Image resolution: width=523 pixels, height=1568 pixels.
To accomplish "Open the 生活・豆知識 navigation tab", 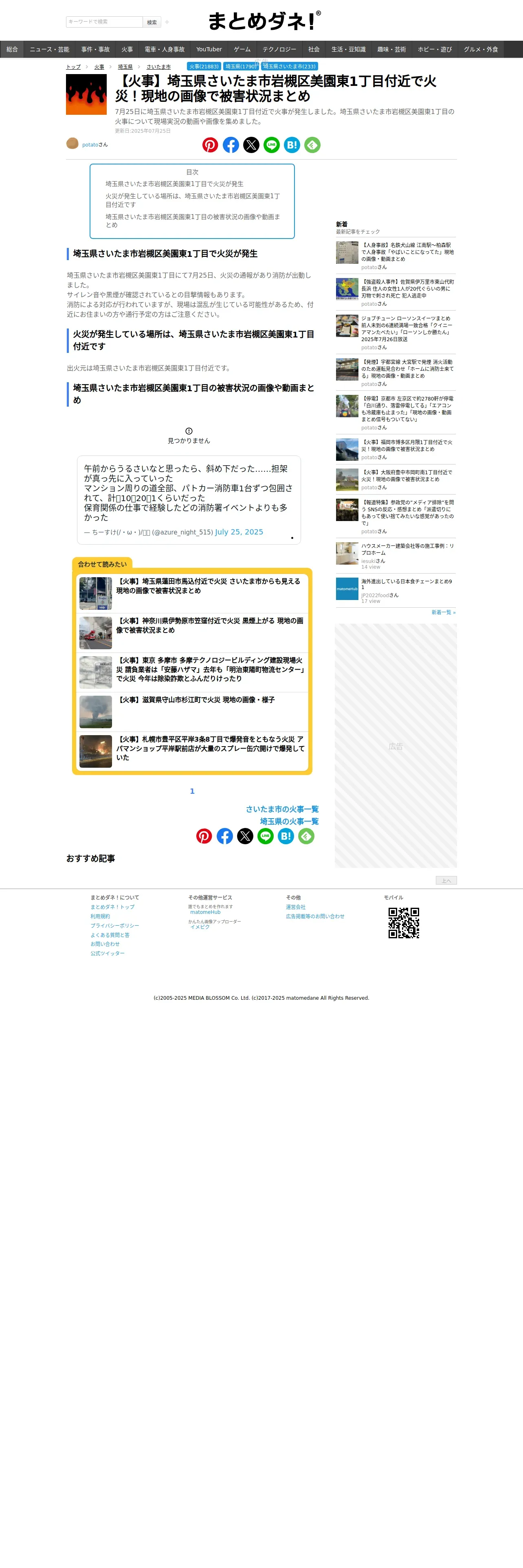I will pyautogui.click(x=349, y=49).
